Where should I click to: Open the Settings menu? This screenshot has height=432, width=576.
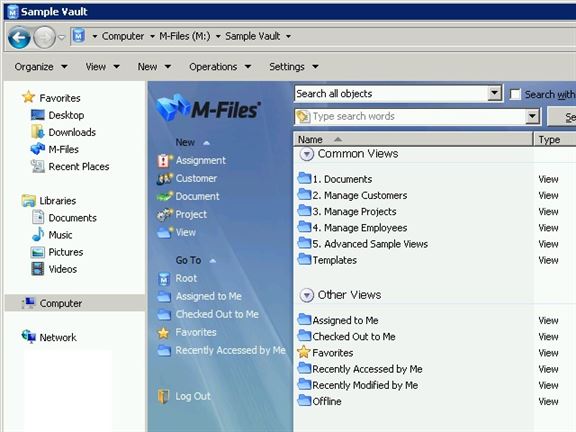point(294,67)
